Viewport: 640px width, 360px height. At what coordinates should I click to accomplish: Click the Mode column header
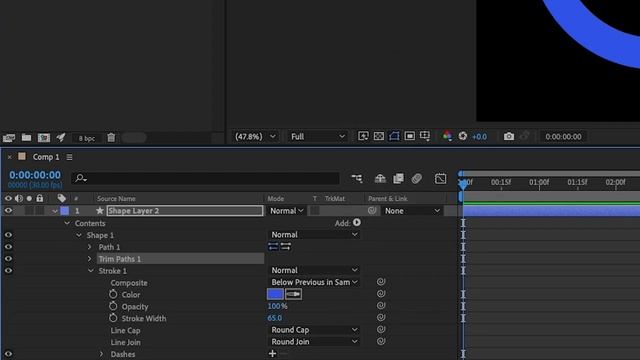click(x=276, y=199)
